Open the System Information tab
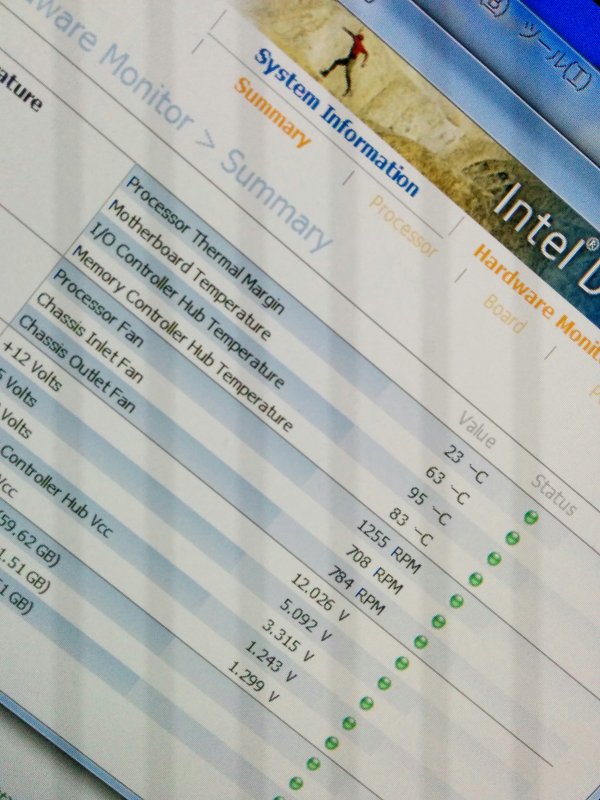600x800 pixels. tap(337, 123)
